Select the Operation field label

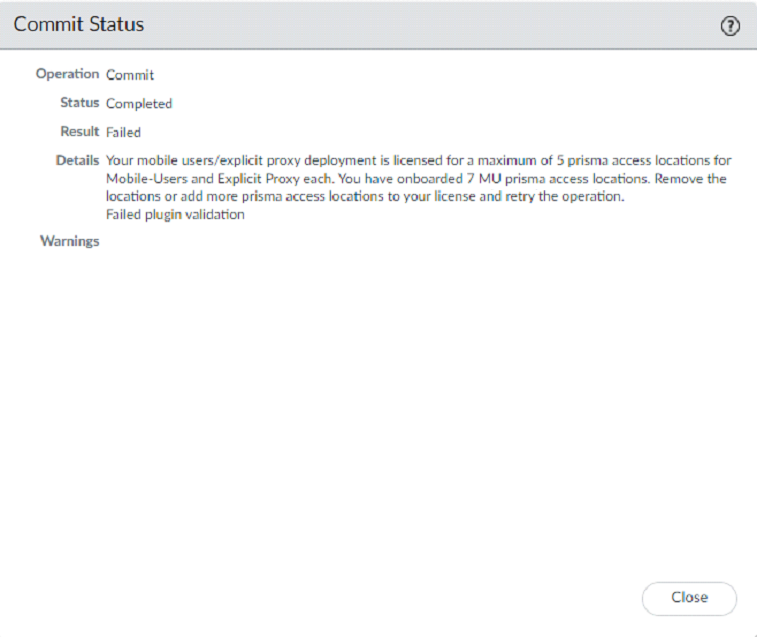67,74
